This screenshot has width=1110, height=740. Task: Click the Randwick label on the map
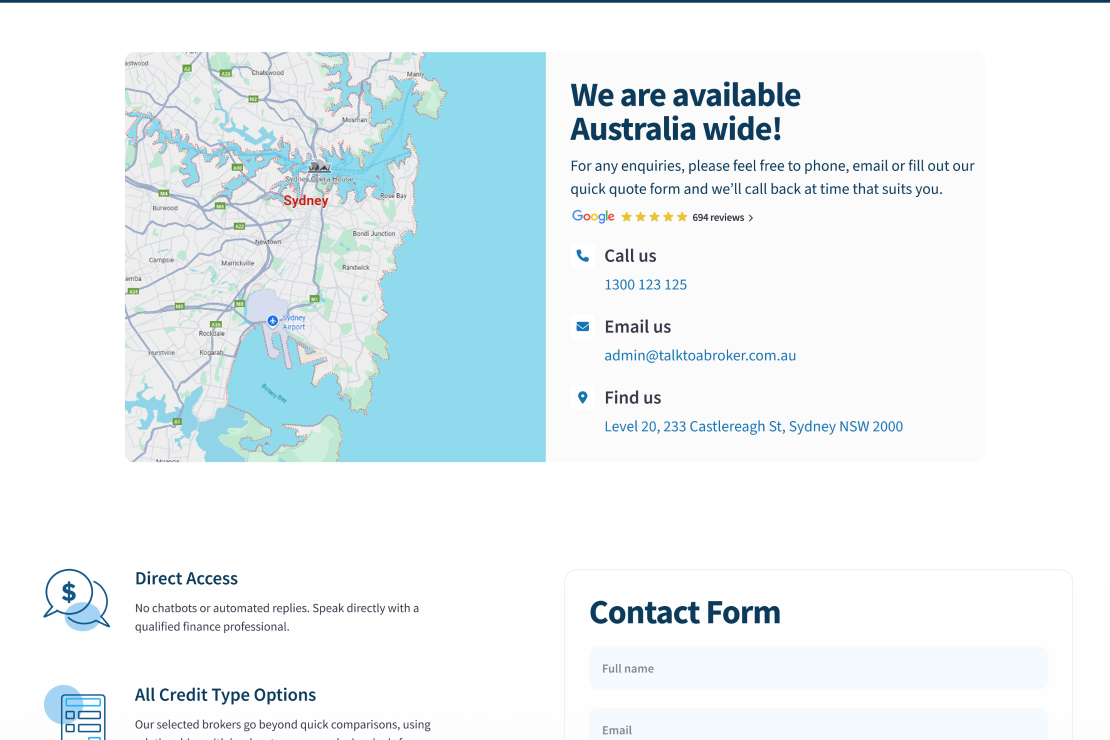355,268
